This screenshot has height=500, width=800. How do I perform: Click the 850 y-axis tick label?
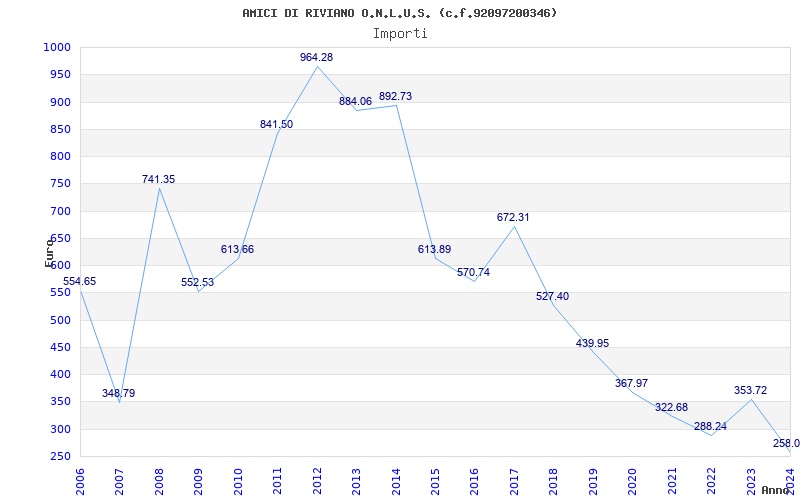pos(60,129)
